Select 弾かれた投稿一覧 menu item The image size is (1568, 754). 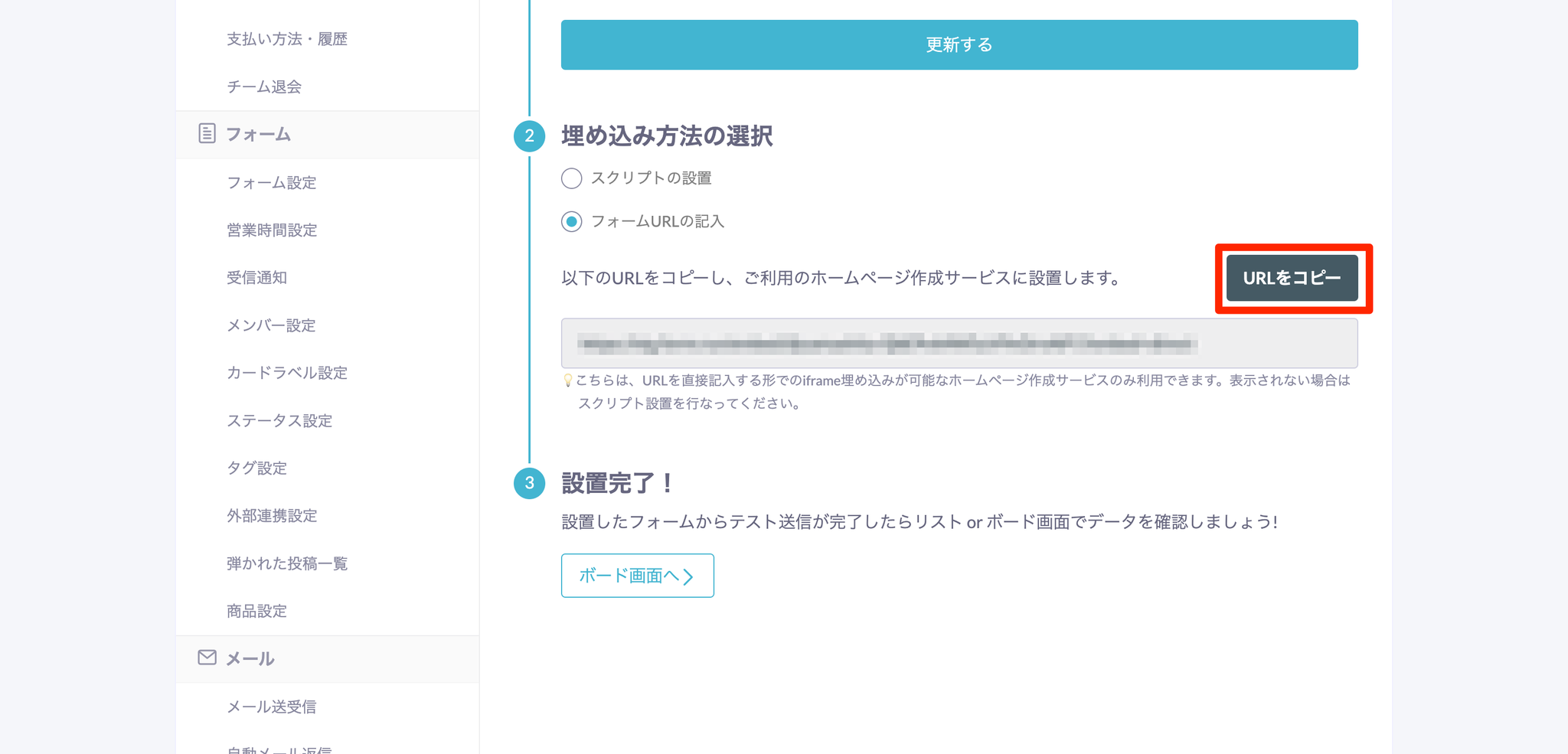[x=287, y=563]
